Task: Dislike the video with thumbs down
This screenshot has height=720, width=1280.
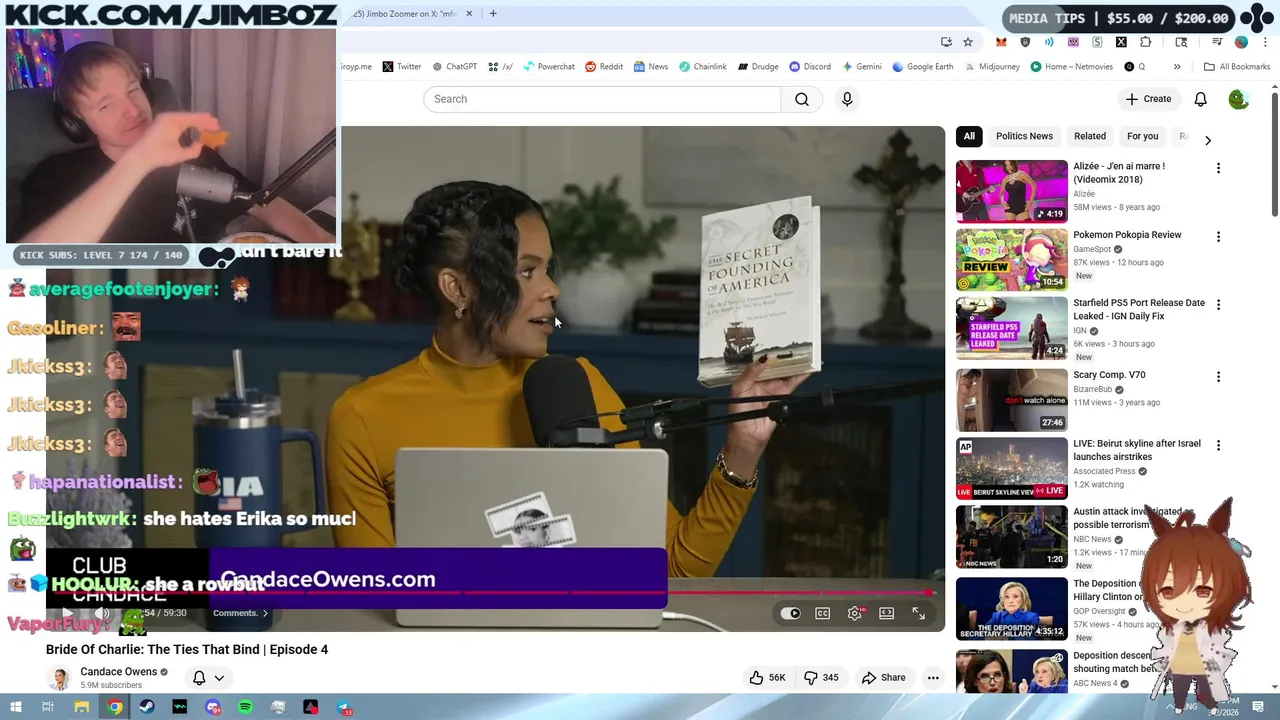Action: click(x=822, y=677)
